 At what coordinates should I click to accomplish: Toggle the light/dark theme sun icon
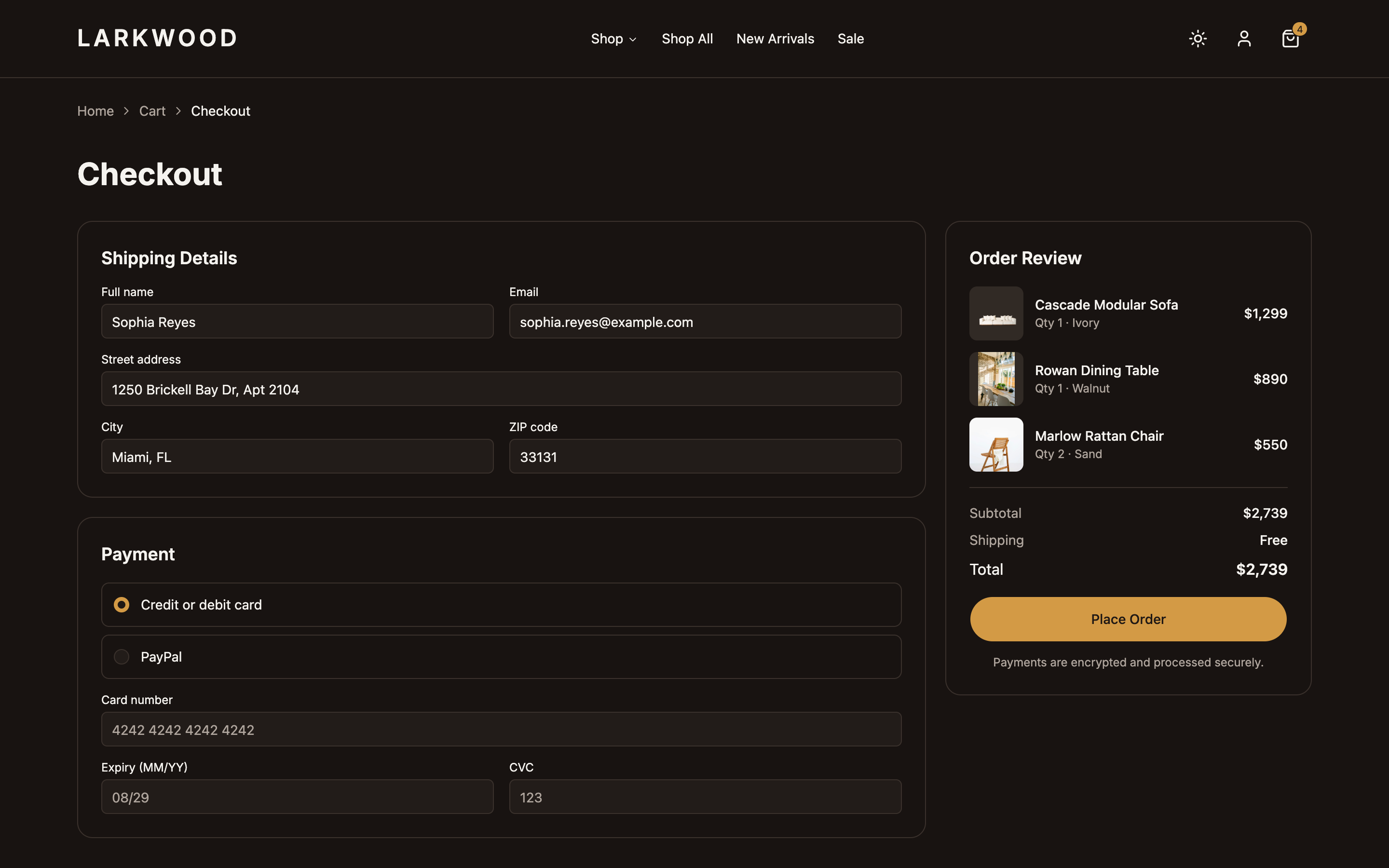click(x=1198, y=39)
